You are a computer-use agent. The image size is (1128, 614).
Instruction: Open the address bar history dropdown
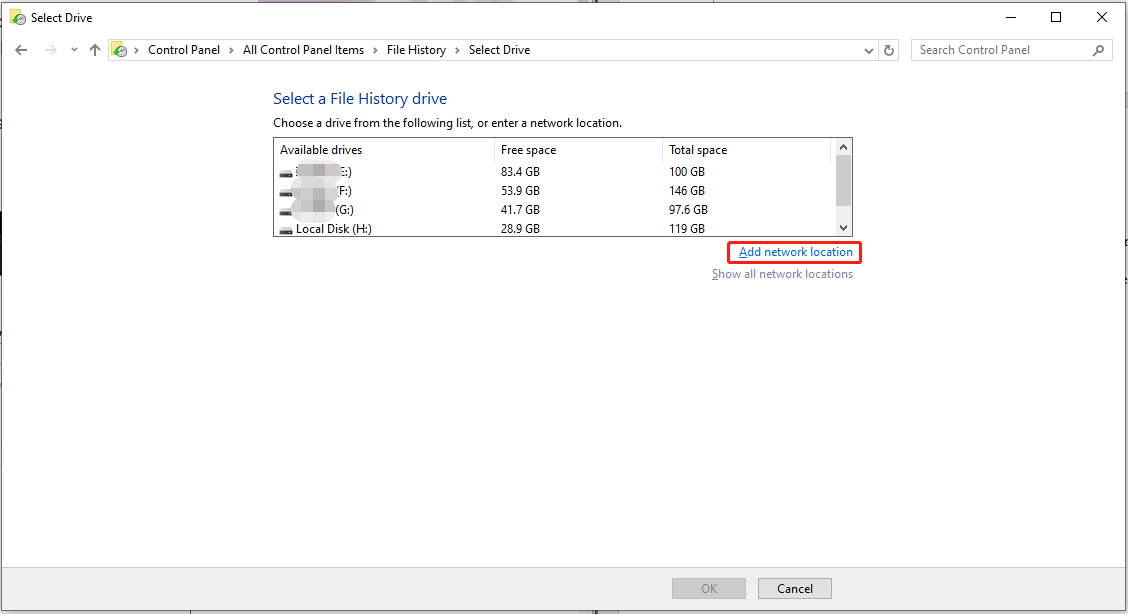868,49
